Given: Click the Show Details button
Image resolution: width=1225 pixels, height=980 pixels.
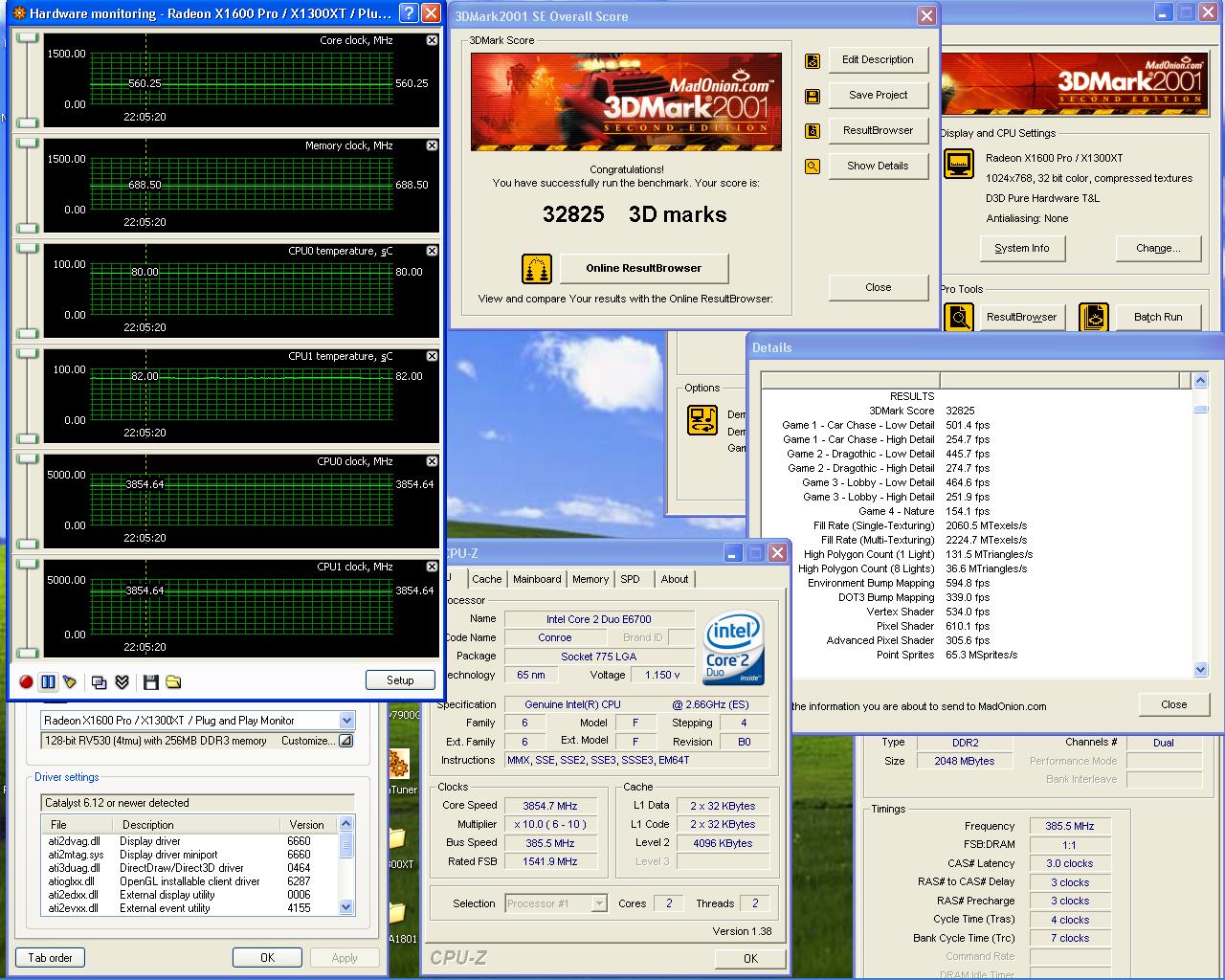Looking at the screenshot, I should [878, 167].
